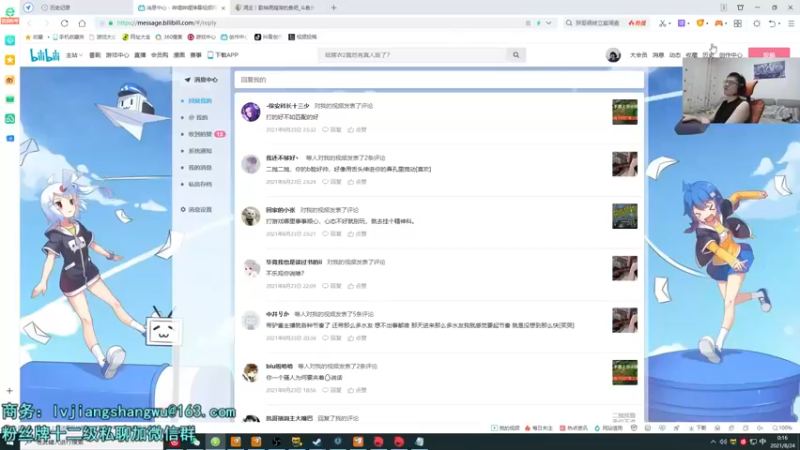The width and height of the screenshot is (800, 450).
Task: Click the bilibili logo
Action: 44,55
